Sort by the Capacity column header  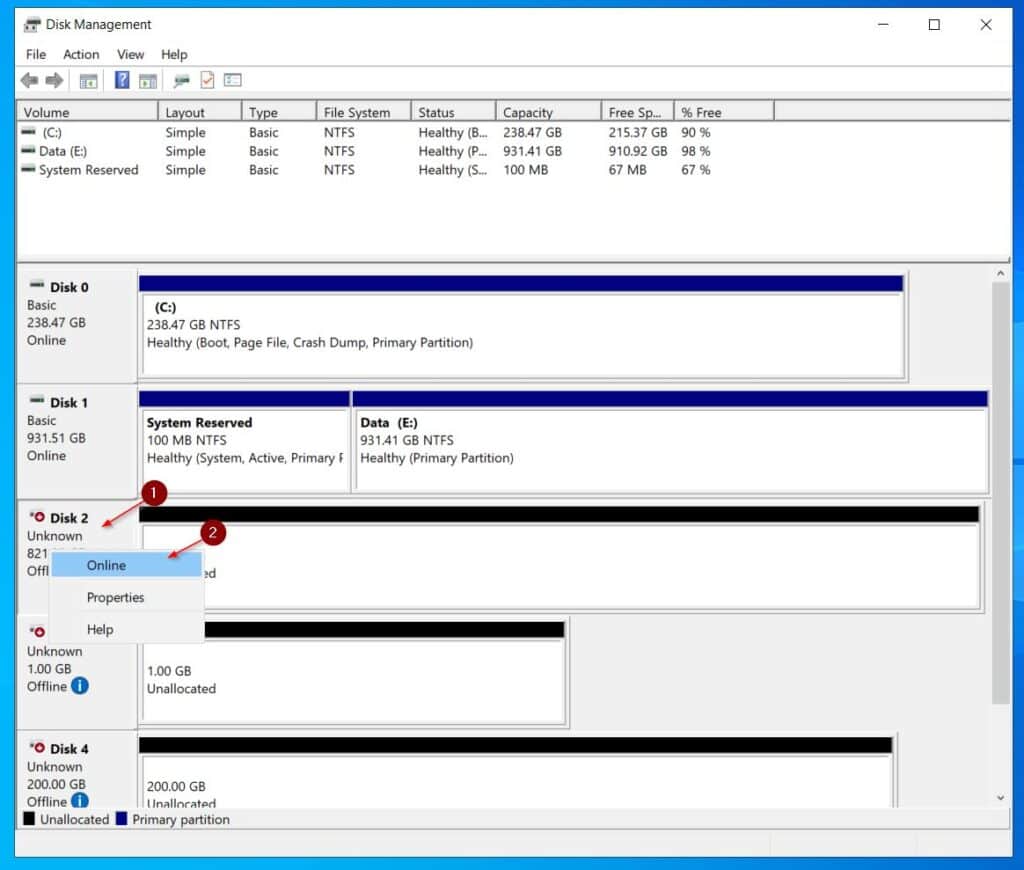(548, 112)
